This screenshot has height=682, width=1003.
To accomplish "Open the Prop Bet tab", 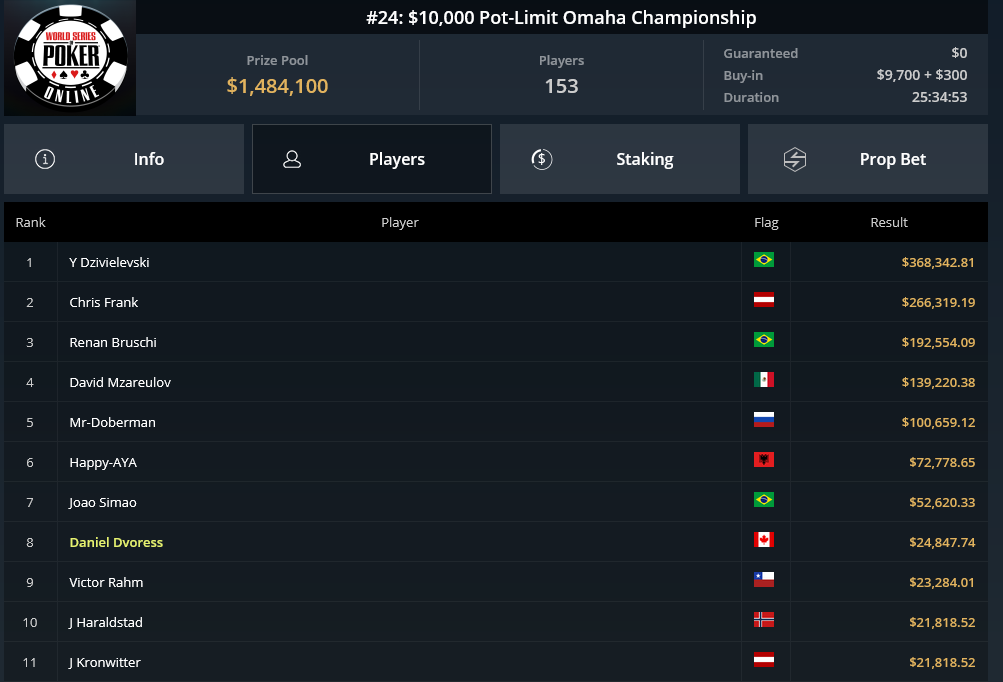I will point(868,159).
